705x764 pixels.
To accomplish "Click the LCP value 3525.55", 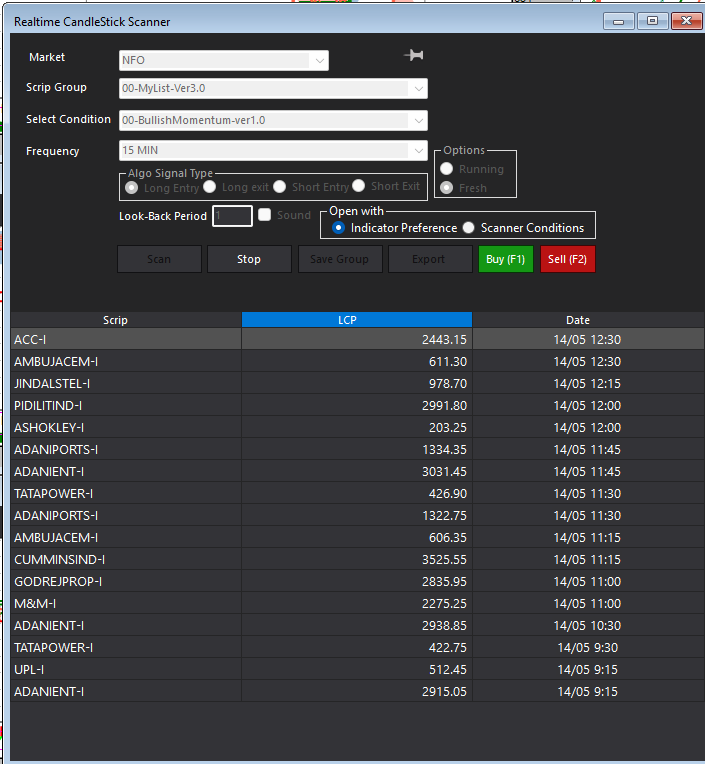I will click(x=444, y=559).
